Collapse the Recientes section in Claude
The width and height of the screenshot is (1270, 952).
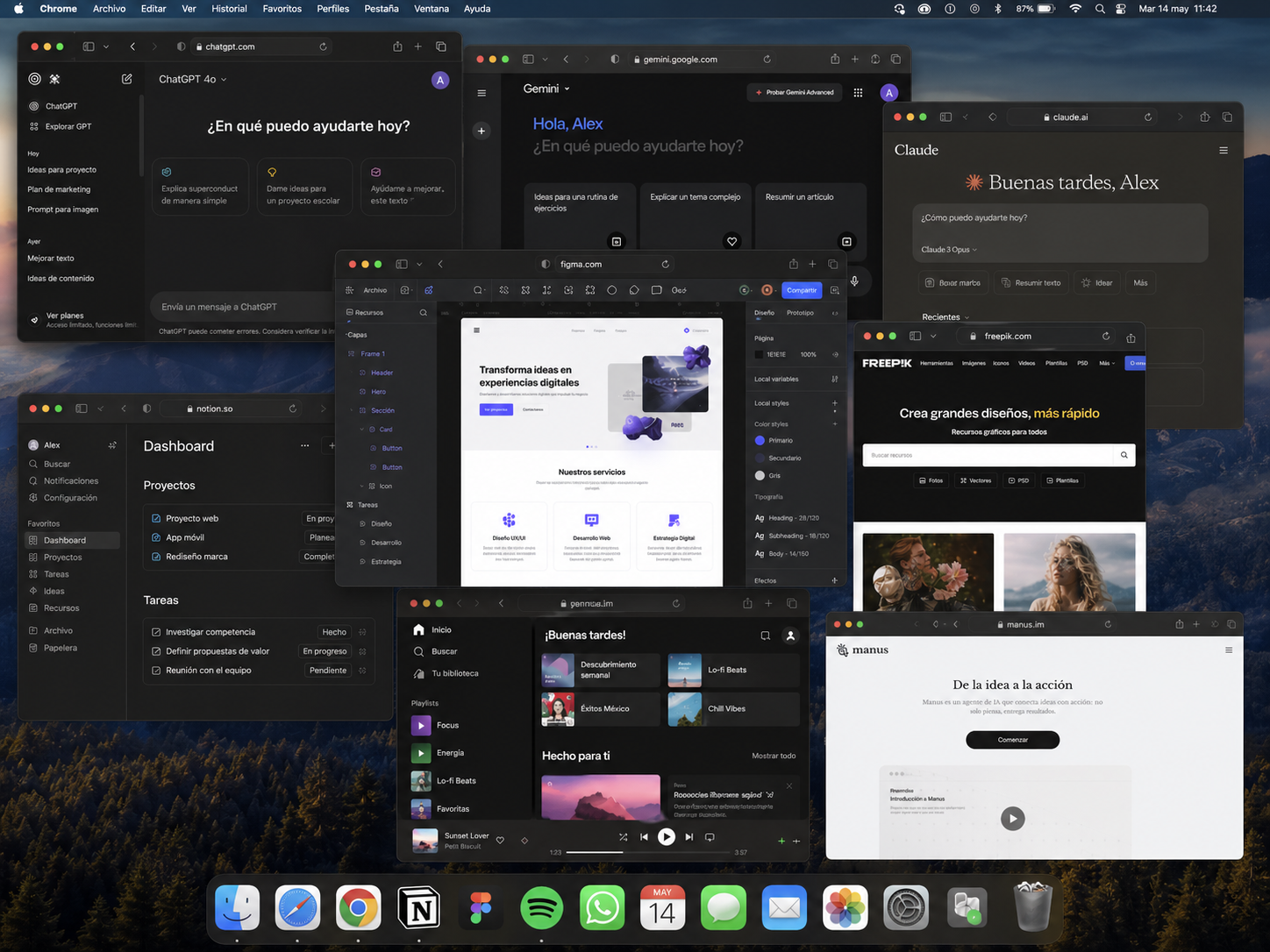tap(945, 317)
